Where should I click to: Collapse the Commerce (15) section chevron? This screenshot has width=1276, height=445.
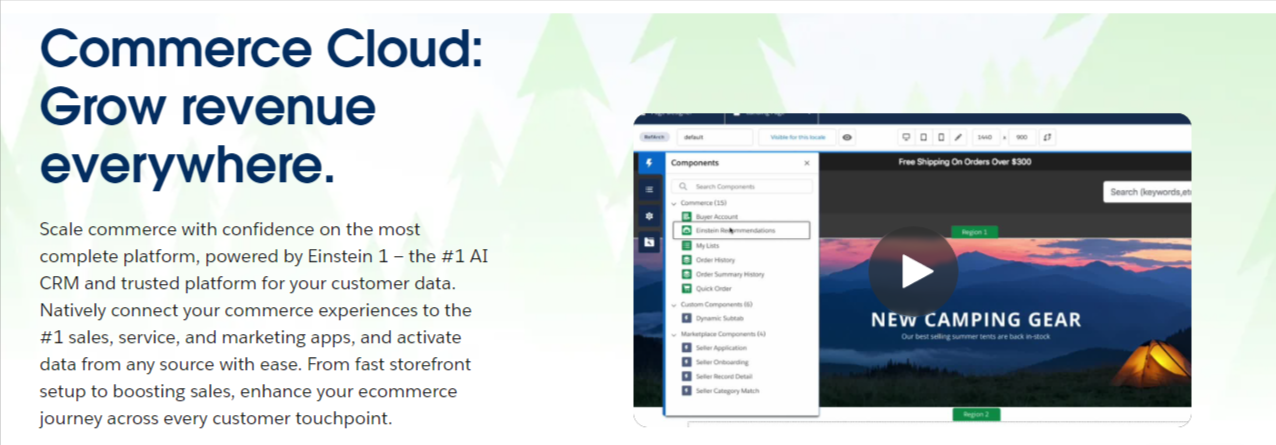pyautogui.click(x=674, y=203)
